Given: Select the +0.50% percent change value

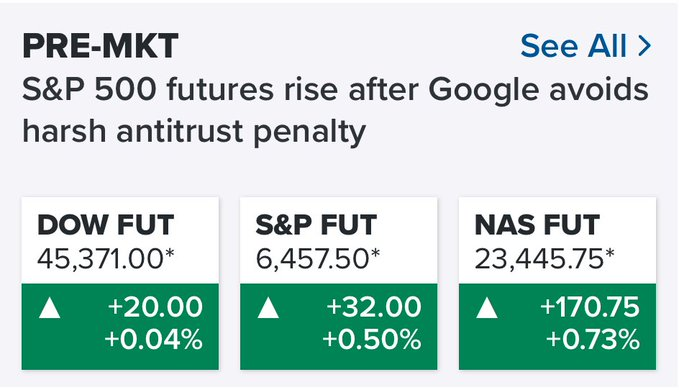Looking at the screenshot, I should click(x=372, y=339).
